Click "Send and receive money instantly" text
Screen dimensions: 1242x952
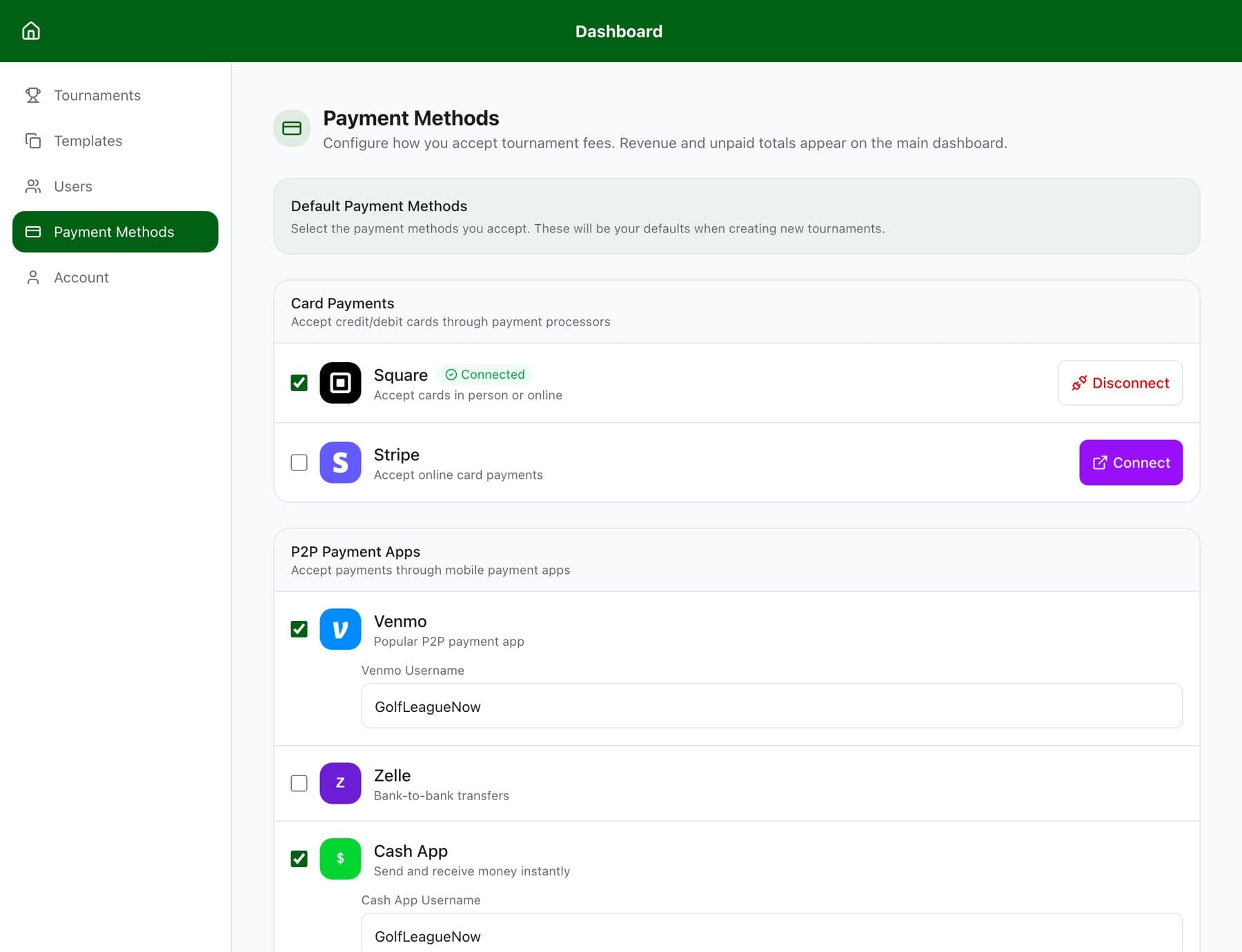(x=472, y=871)
